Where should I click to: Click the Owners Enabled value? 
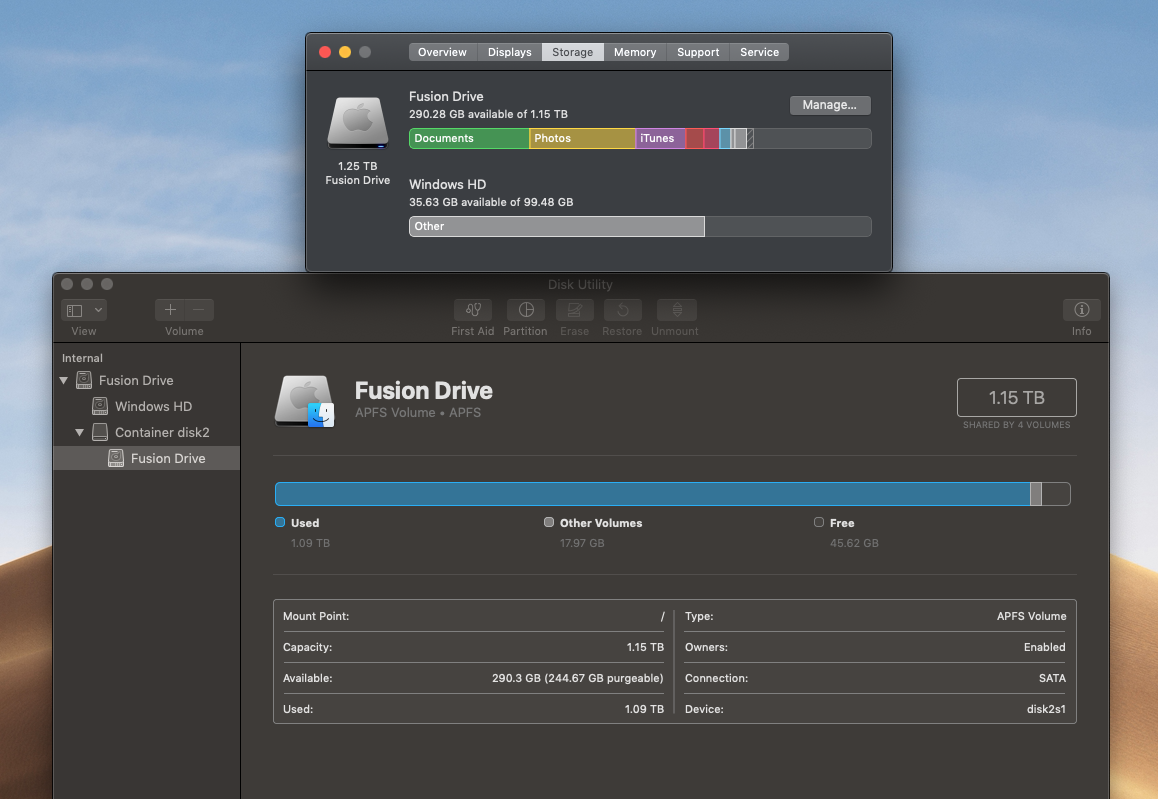pos(1044,647)
